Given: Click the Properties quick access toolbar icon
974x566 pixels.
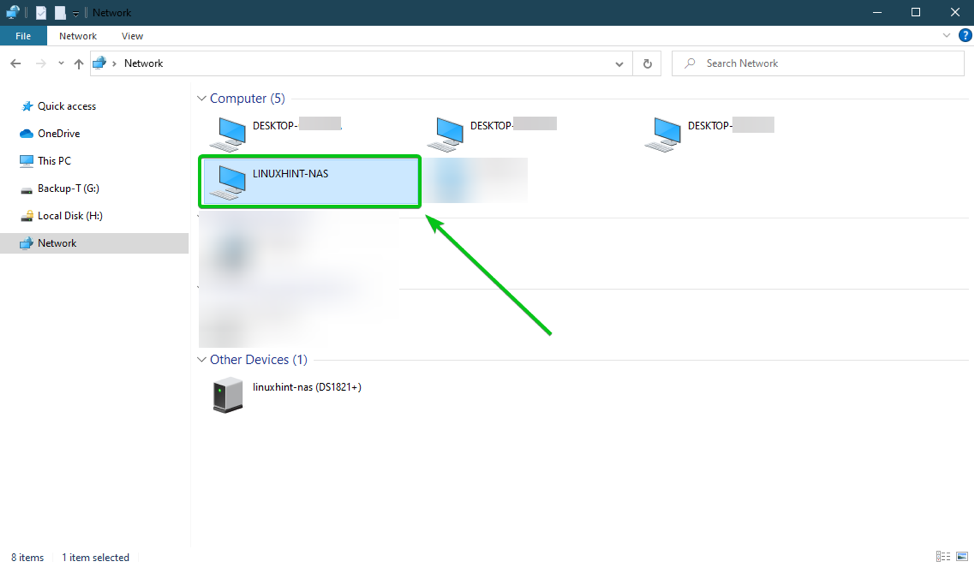Looking at the screenshot, I should pyautogui.click(x=41, y=12).
